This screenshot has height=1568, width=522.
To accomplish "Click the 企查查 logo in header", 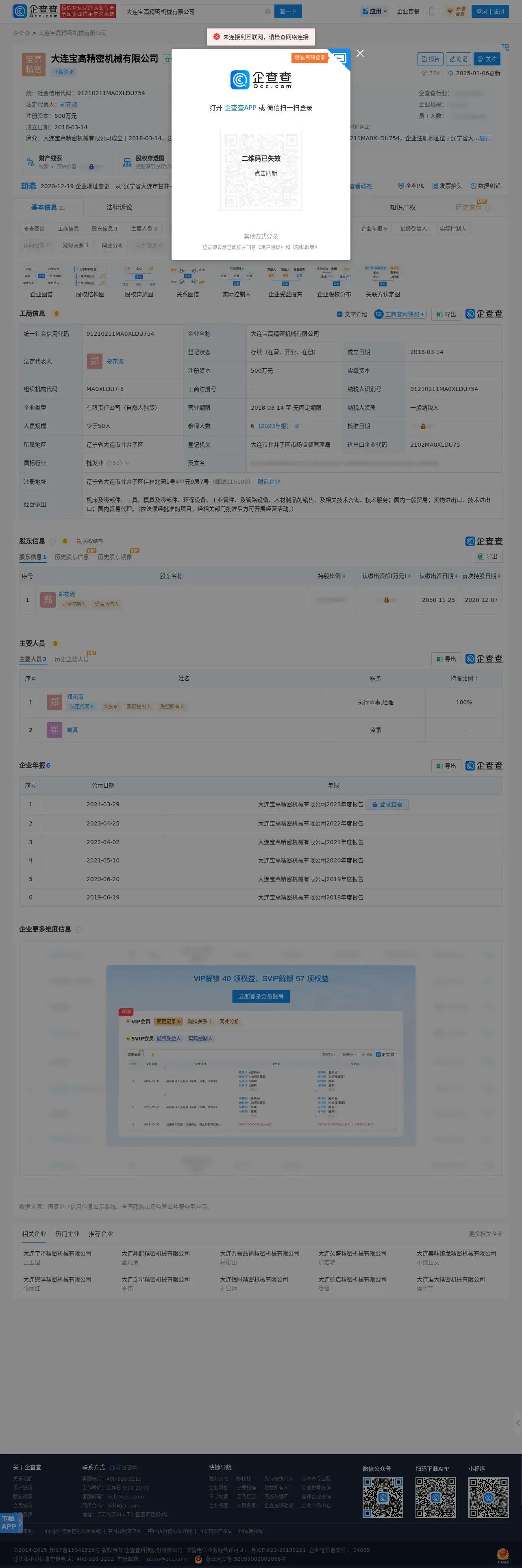I will [35, 11].
